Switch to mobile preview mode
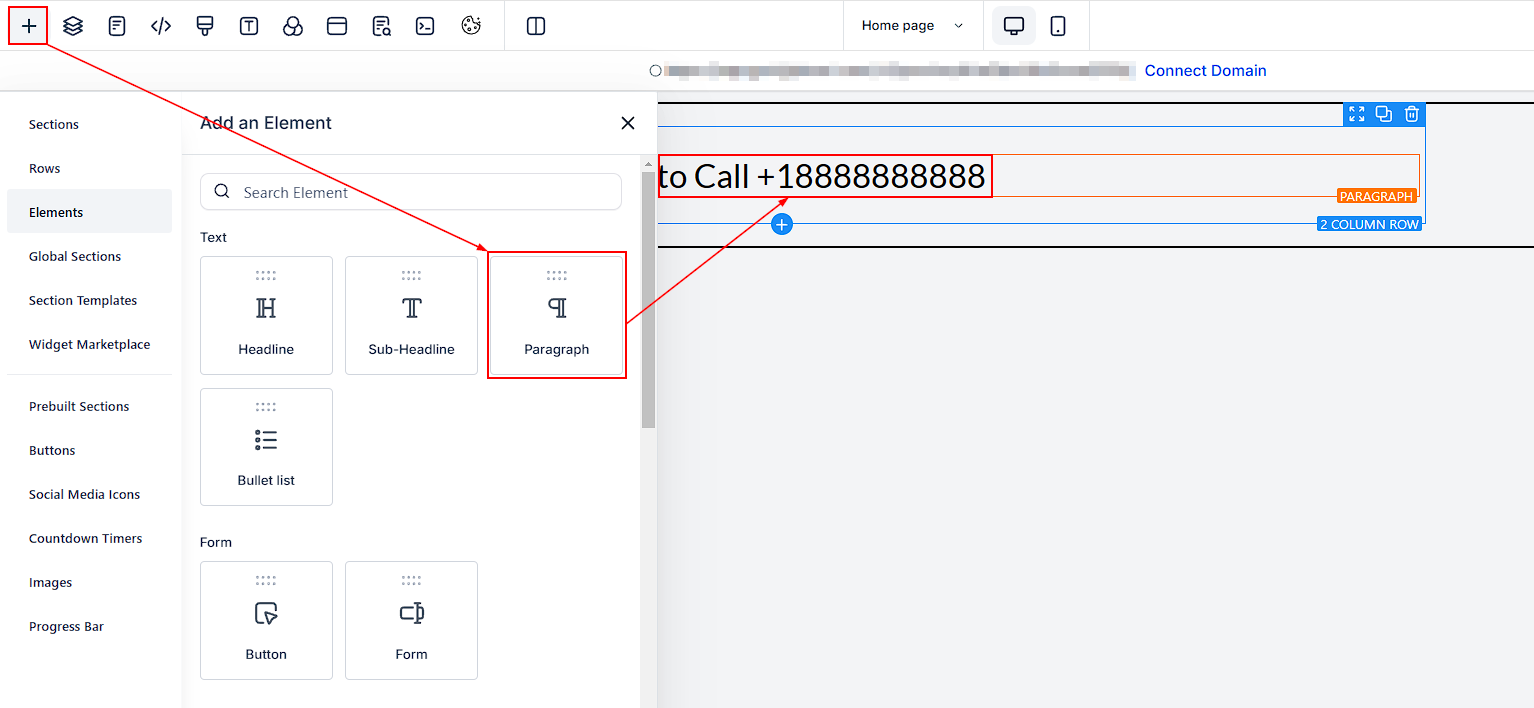1534x708 pixels. [1057, 26]
